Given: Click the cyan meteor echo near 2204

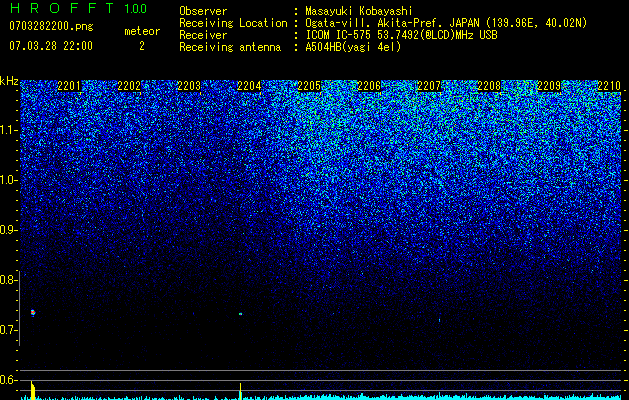Looking at the screenshot, I should (240, 314).
